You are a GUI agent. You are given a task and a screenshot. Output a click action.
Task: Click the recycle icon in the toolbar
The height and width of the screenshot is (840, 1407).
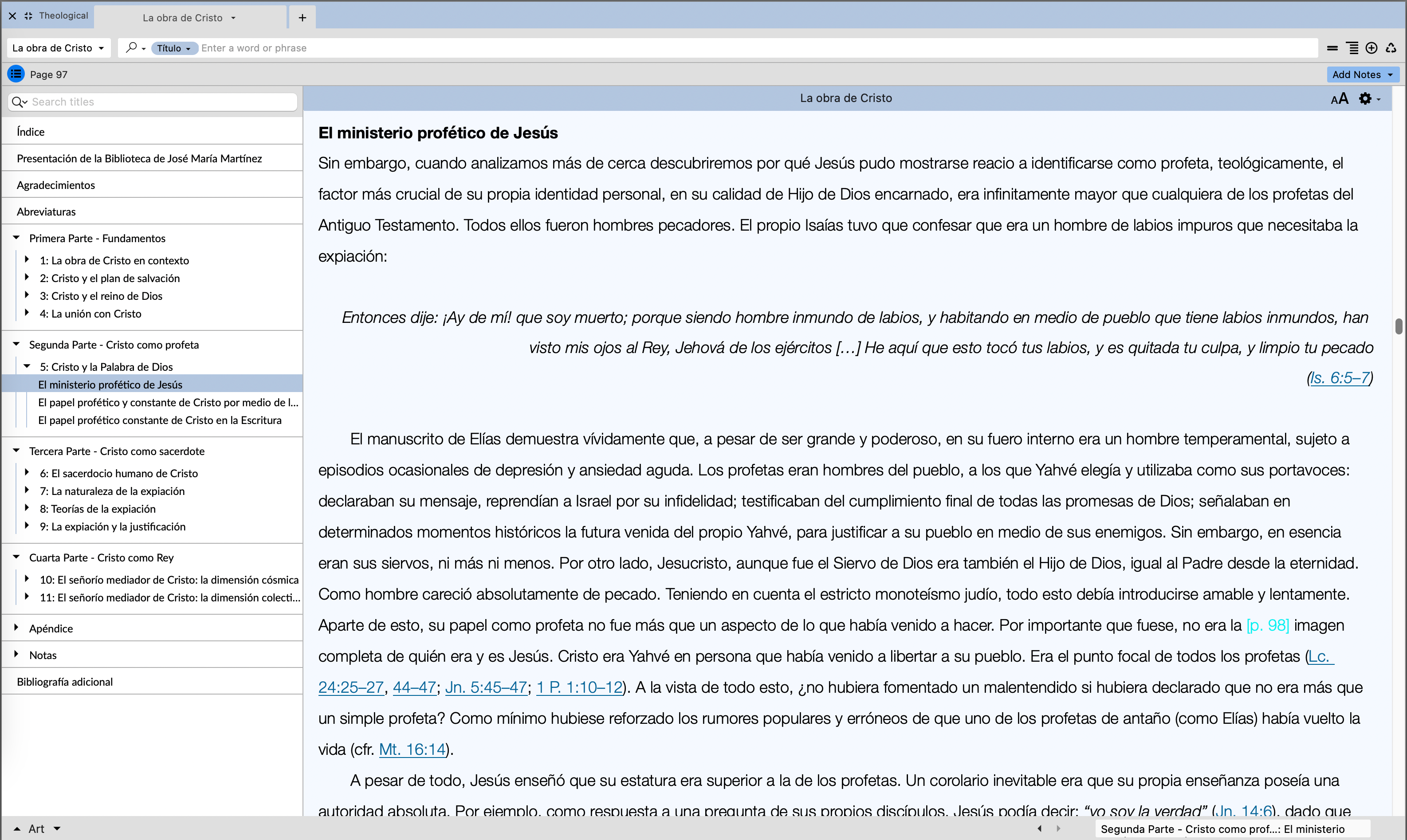coord(1391,48)
